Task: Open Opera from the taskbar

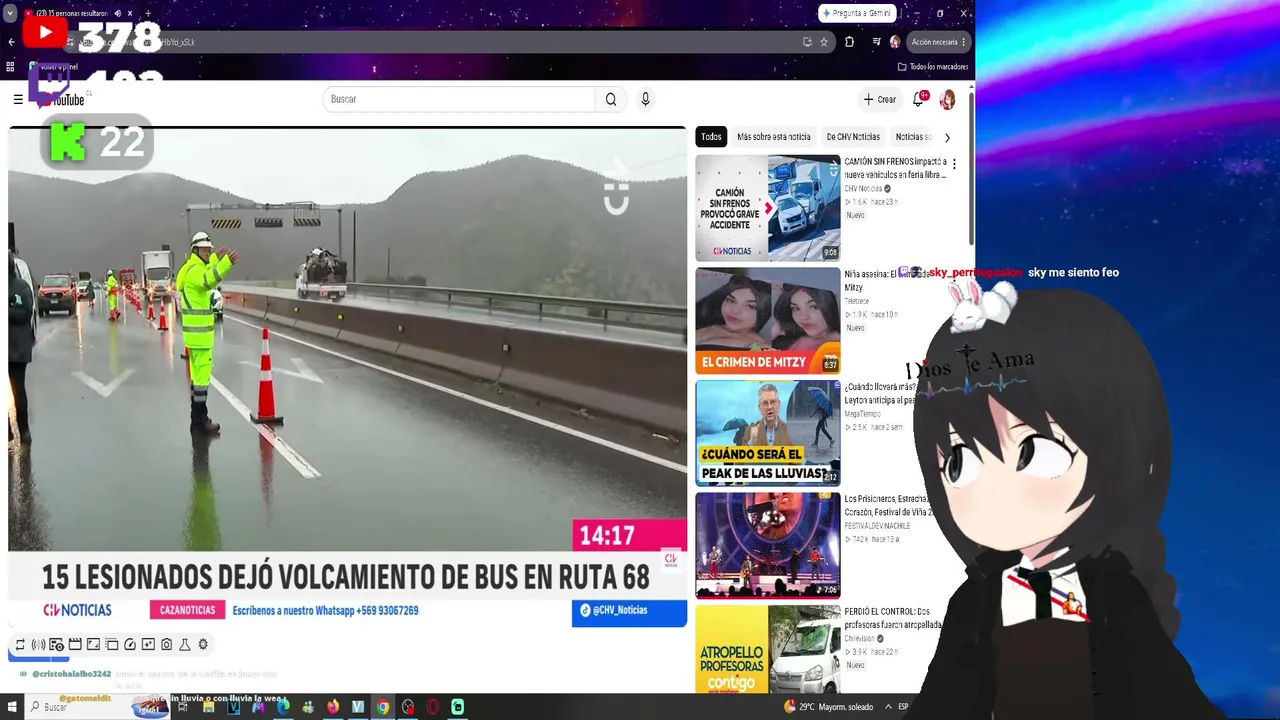Action: click(433, 707)
